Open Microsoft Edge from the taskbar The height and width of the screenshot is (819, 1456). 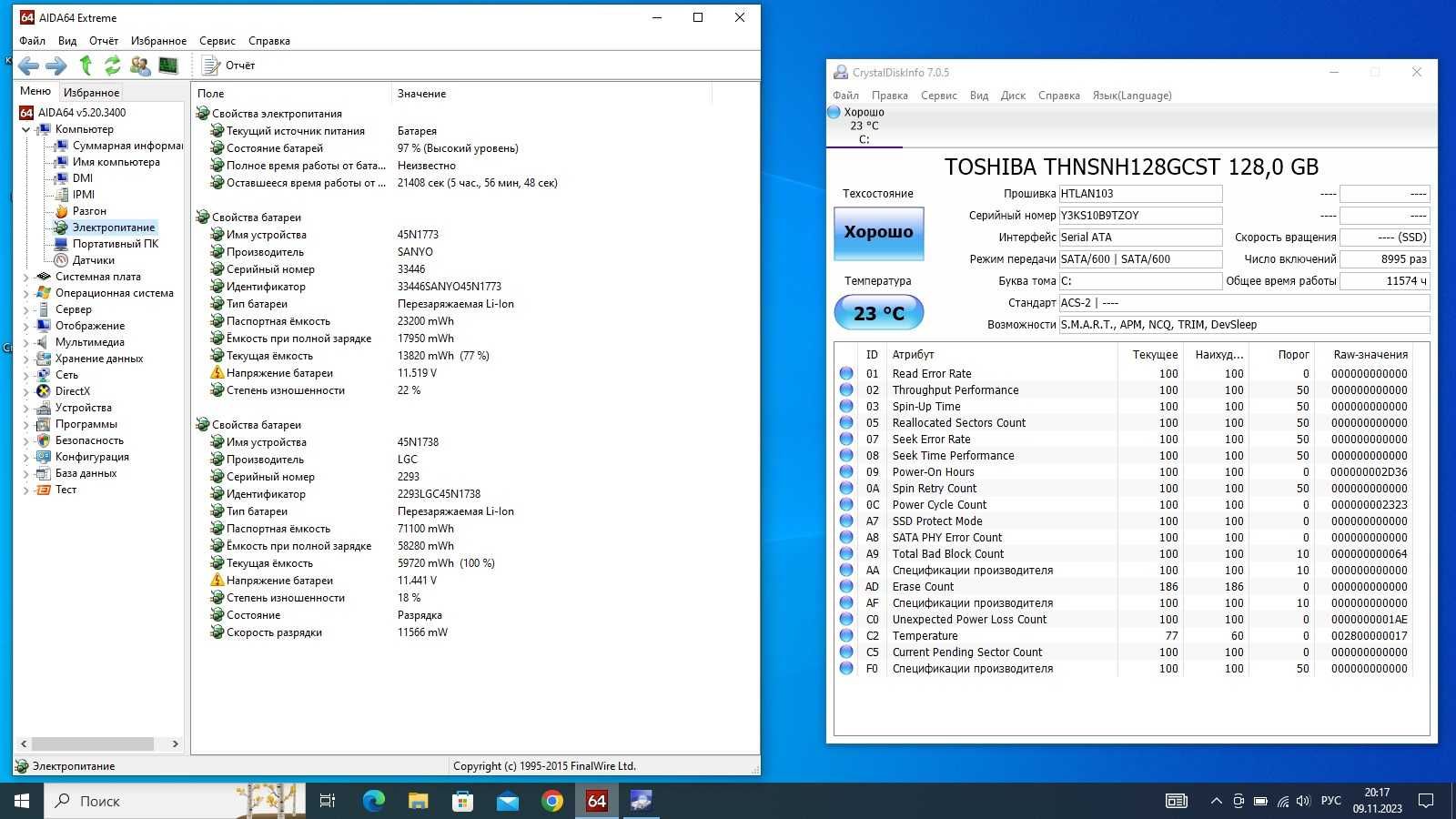pyautogui.click(x=374, y=801)
